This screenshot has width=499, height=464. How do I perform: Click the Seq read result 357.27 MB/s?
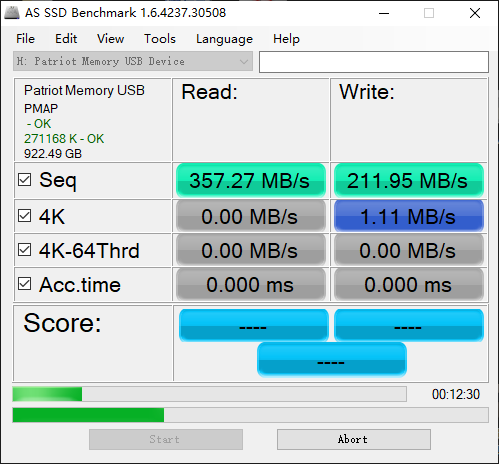tap(251, 180)
